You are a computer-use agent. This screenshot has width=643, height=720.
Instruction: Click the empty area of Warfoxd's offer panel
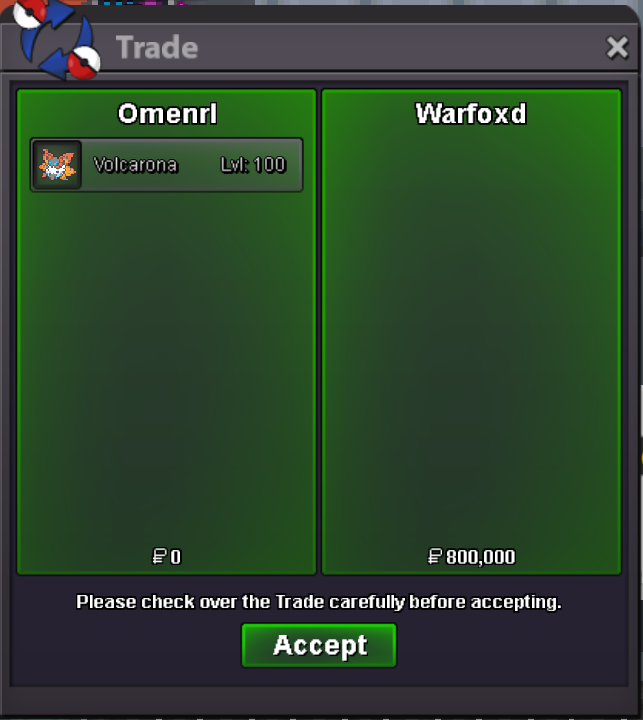click(471, 335)
